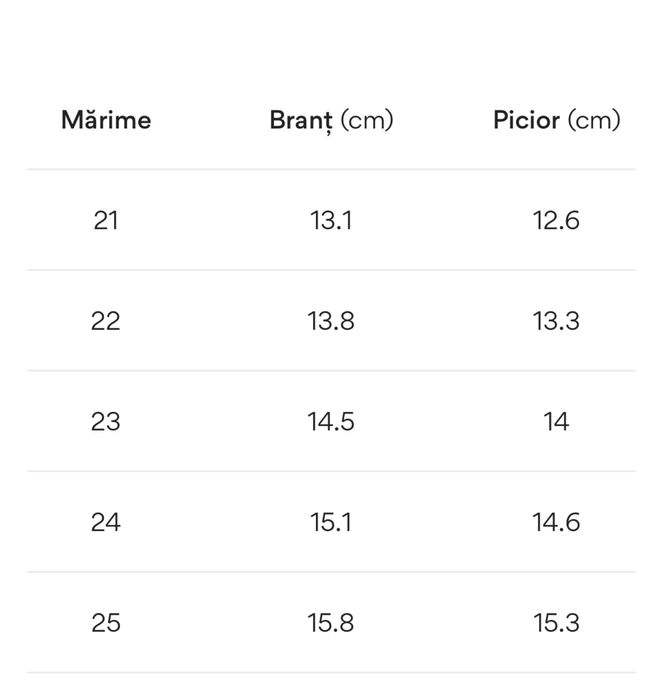Click the 13.8 insole length value
The width and height of the screenshot is (663, 699).
tap(331, 321)
